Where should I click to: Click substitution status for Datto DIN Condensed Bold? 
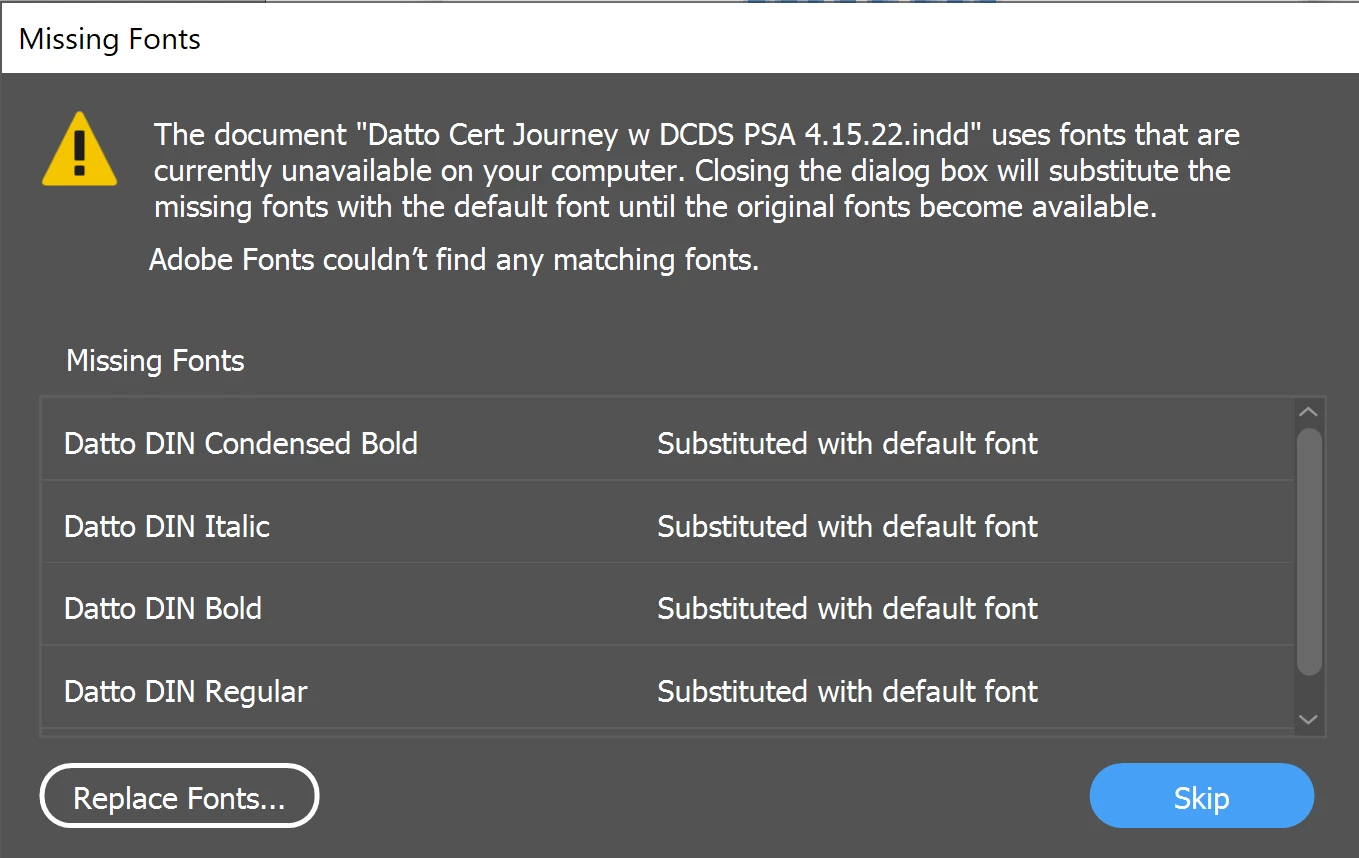(847, 443)
